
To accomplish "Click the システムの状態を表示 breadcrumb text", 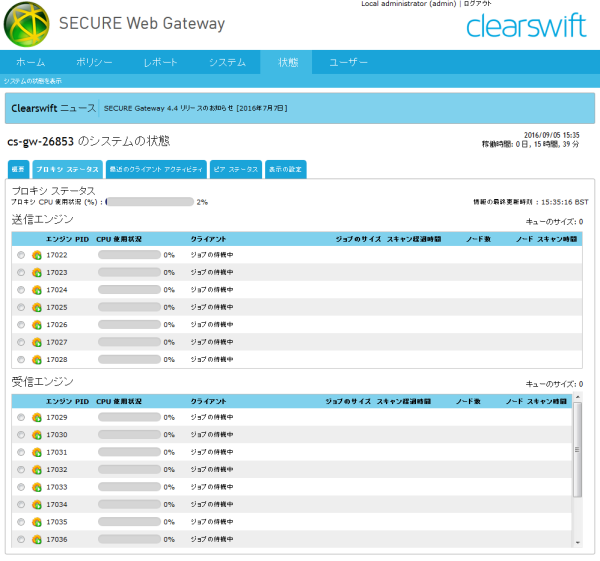I will pos(33,81).
